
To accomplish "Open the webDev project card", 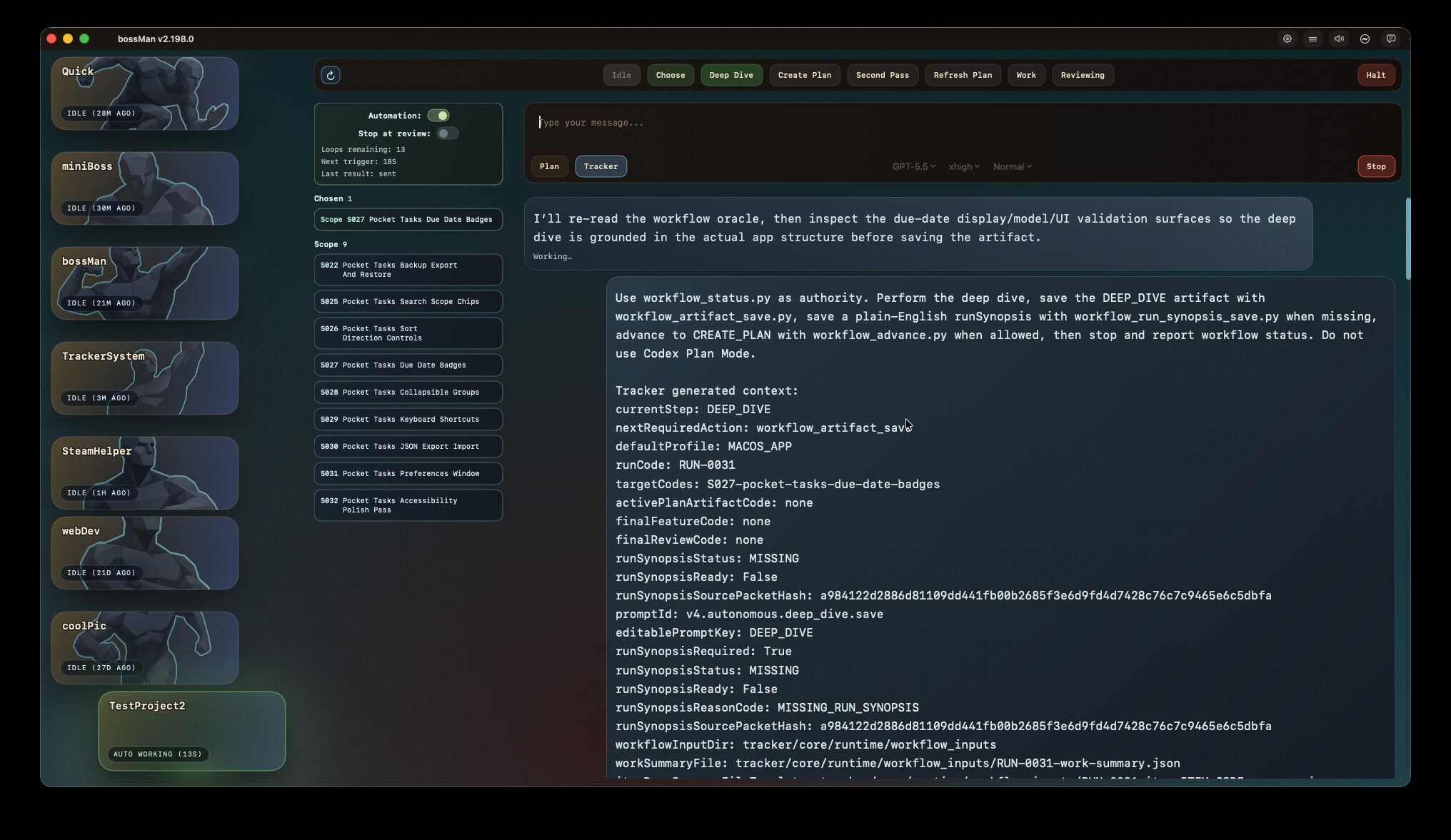I will (x=144, y=553).
